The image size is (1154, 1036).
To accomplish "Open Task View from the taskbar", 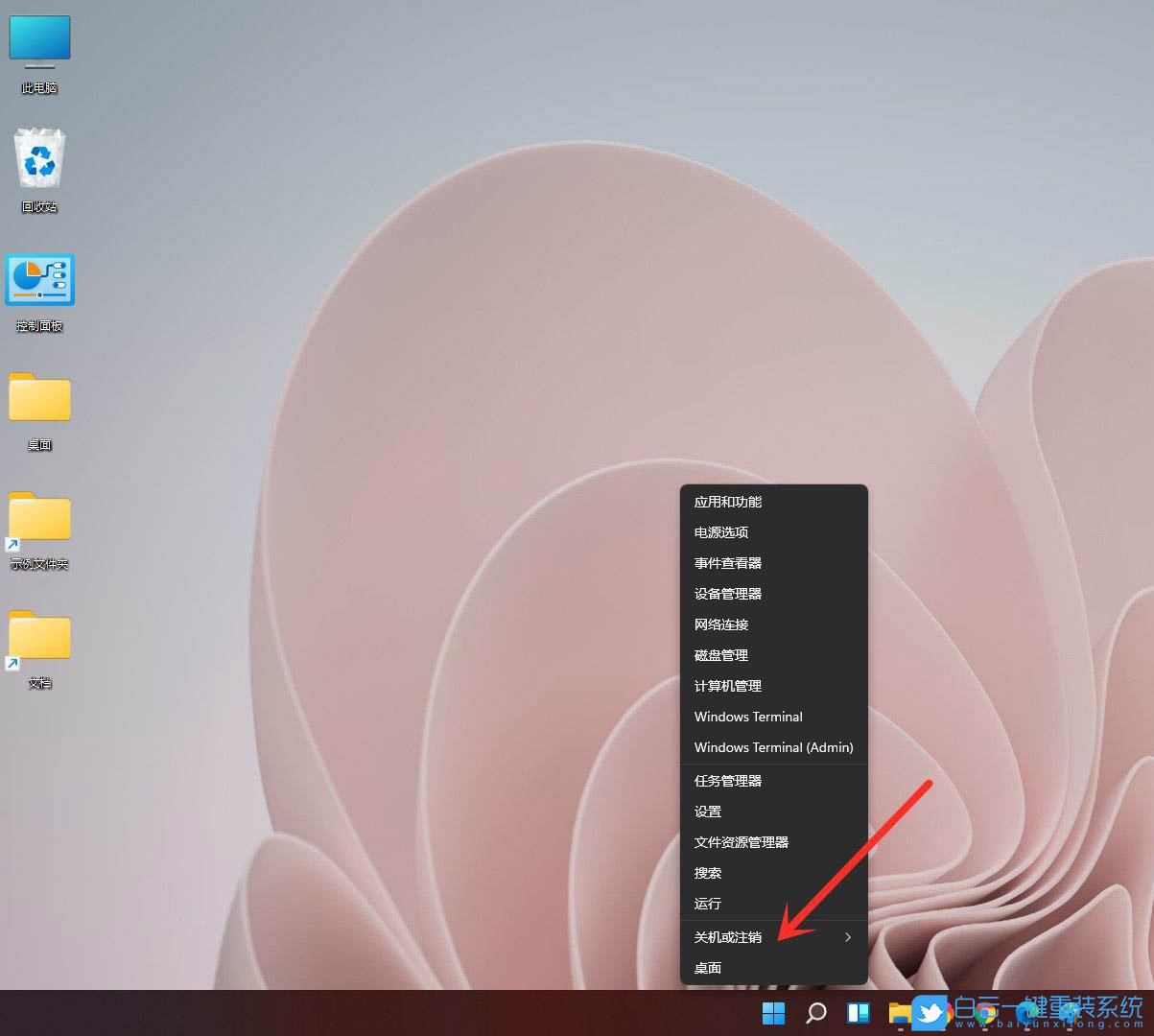I will [858, 1013].
